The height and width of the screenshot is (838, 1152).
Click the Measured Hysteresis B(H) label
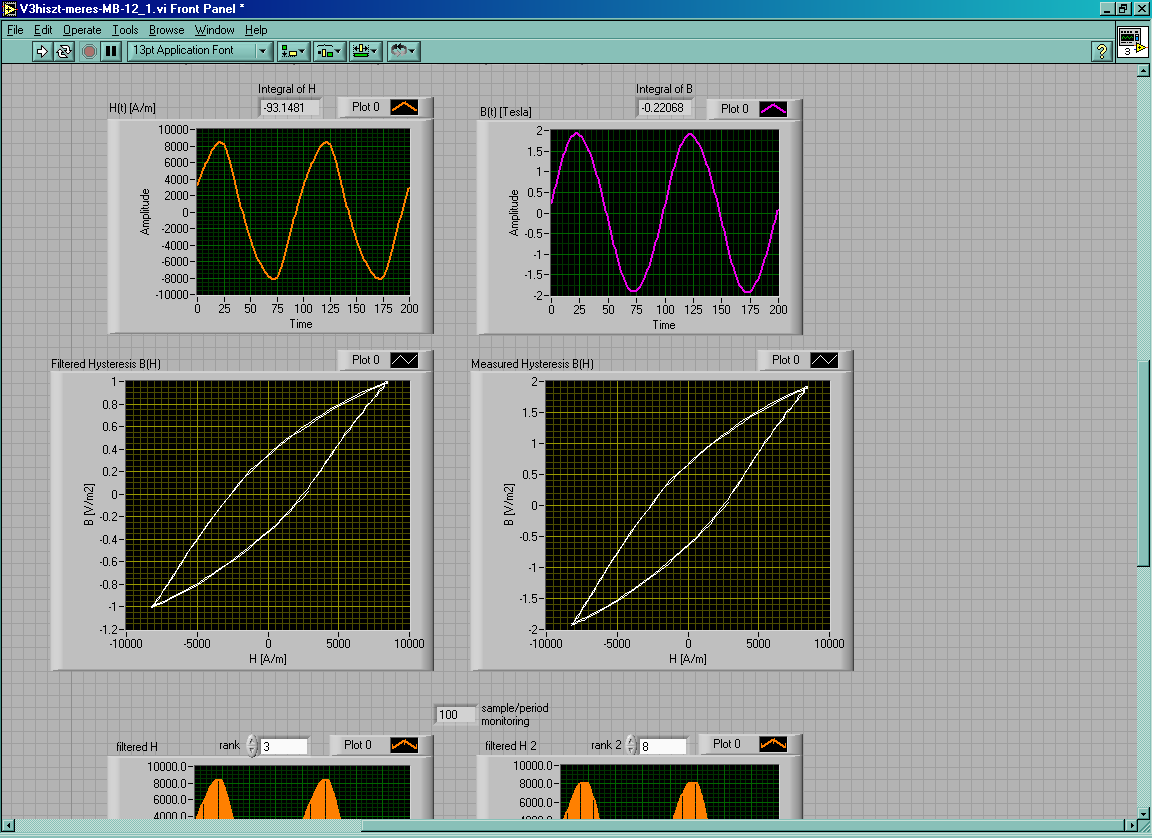pyautogui.click(x=532, y=364)
